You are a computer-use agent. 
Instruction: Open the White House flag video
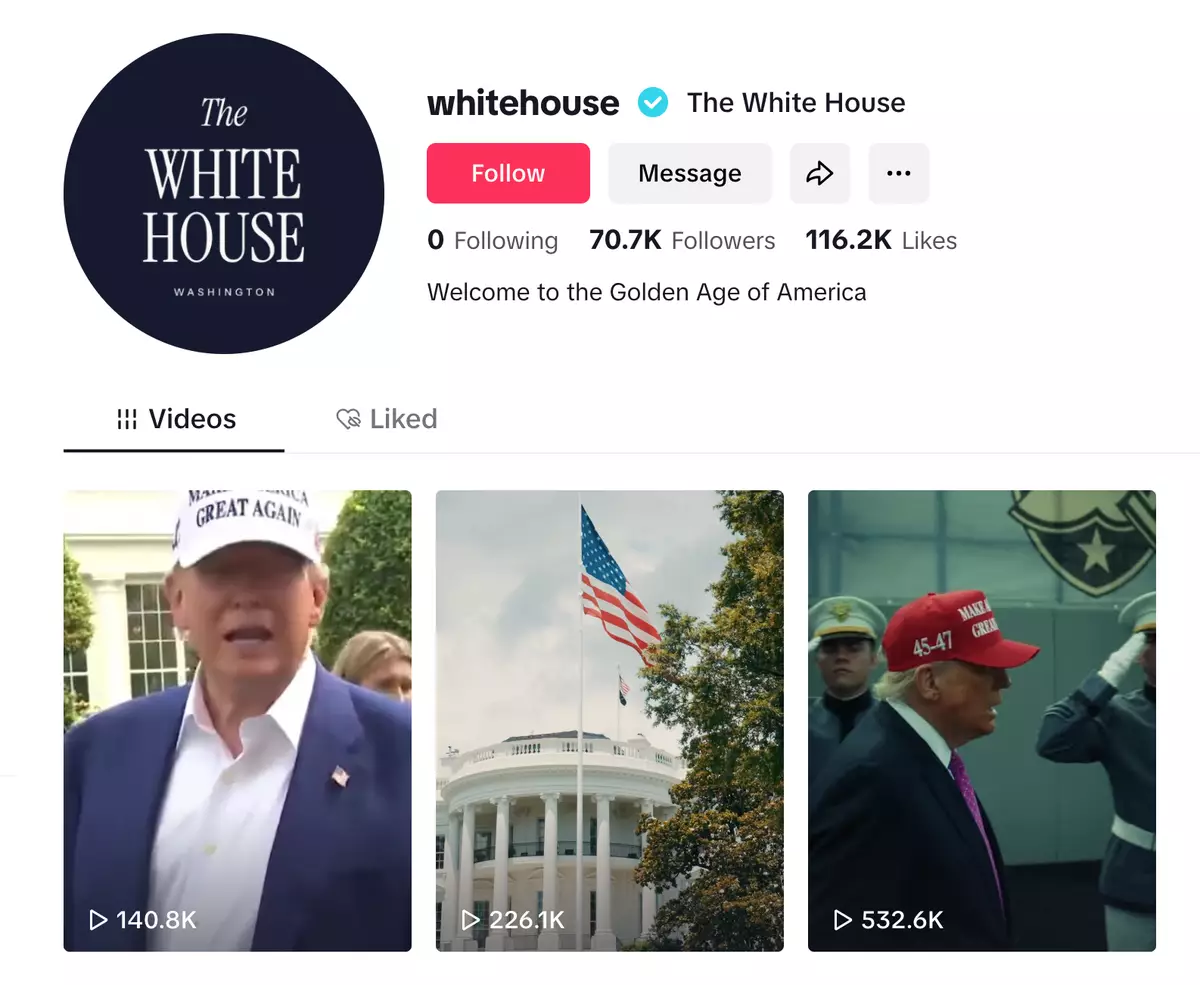pos(610,720)
